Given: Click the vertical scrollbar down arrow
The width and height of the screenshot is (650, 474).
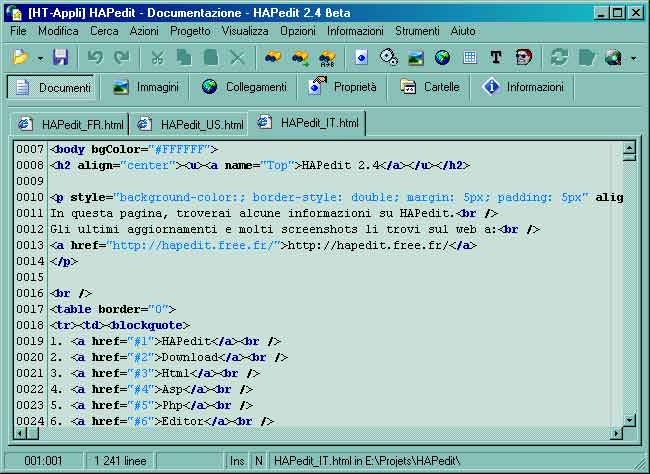Looking at the screenshot, I should (x=629, y=420).
